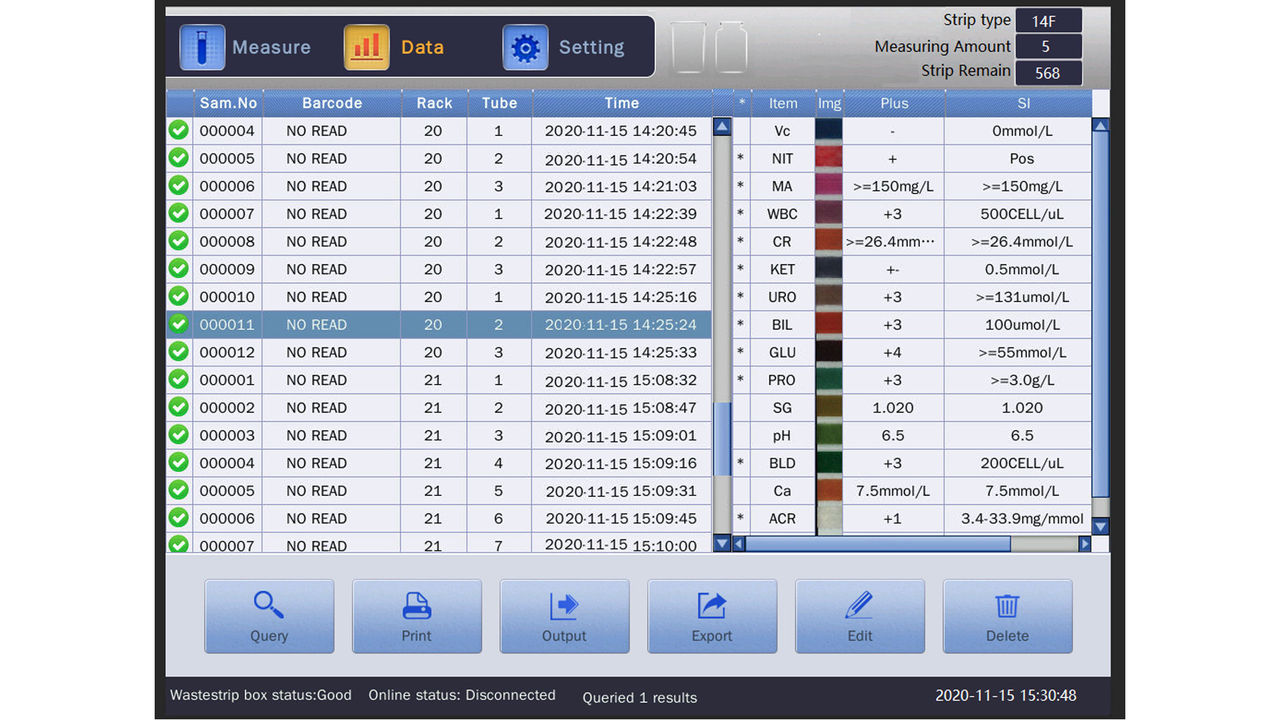Click the NIT red color strip image
This screenshot has width=1280, height=720.
829,158
